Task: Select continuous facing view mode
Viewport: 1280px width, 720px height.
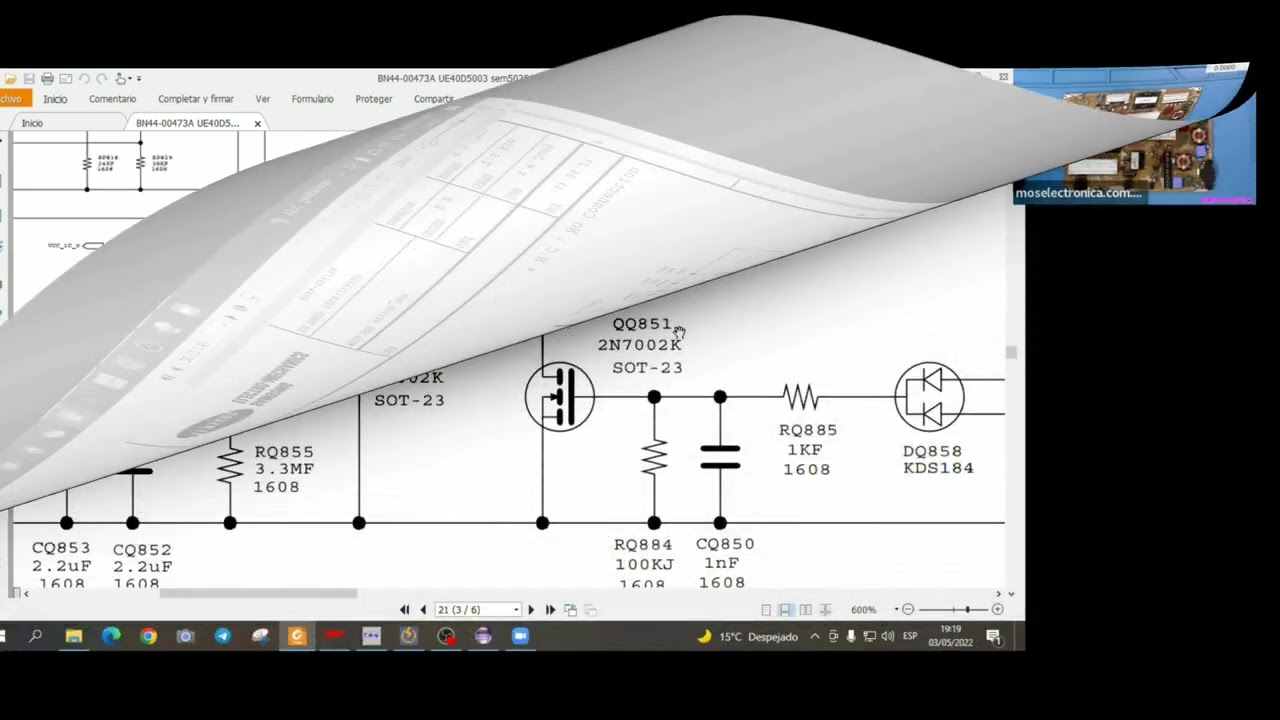Action: pyautogui.click(x=825, y=609)
